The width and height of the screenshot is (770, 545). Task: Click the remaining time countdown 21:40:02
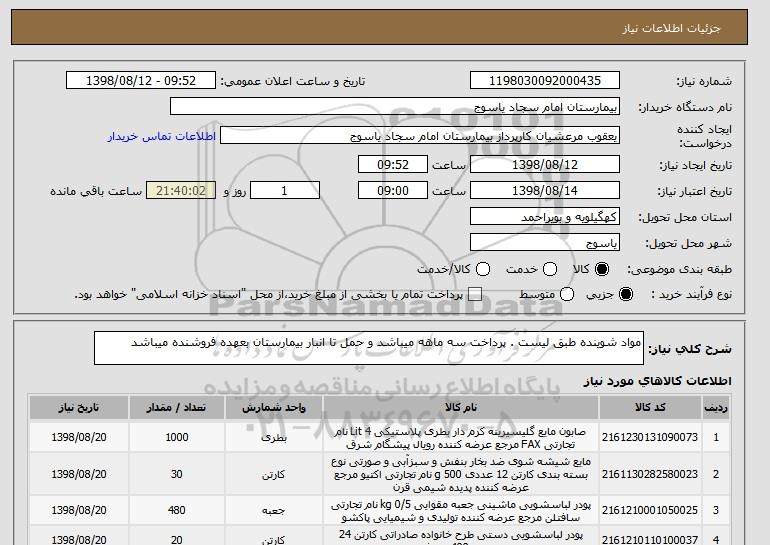click(x=181, y=191)
